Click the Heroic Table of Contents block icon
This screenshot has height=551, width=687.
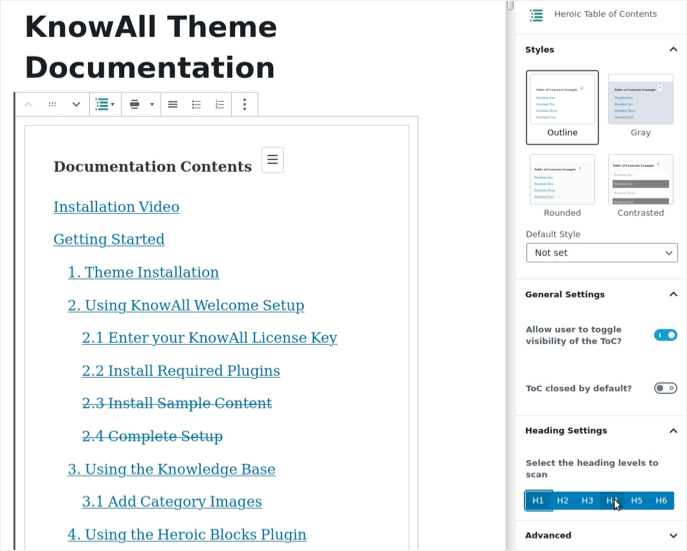click(536, 15)
